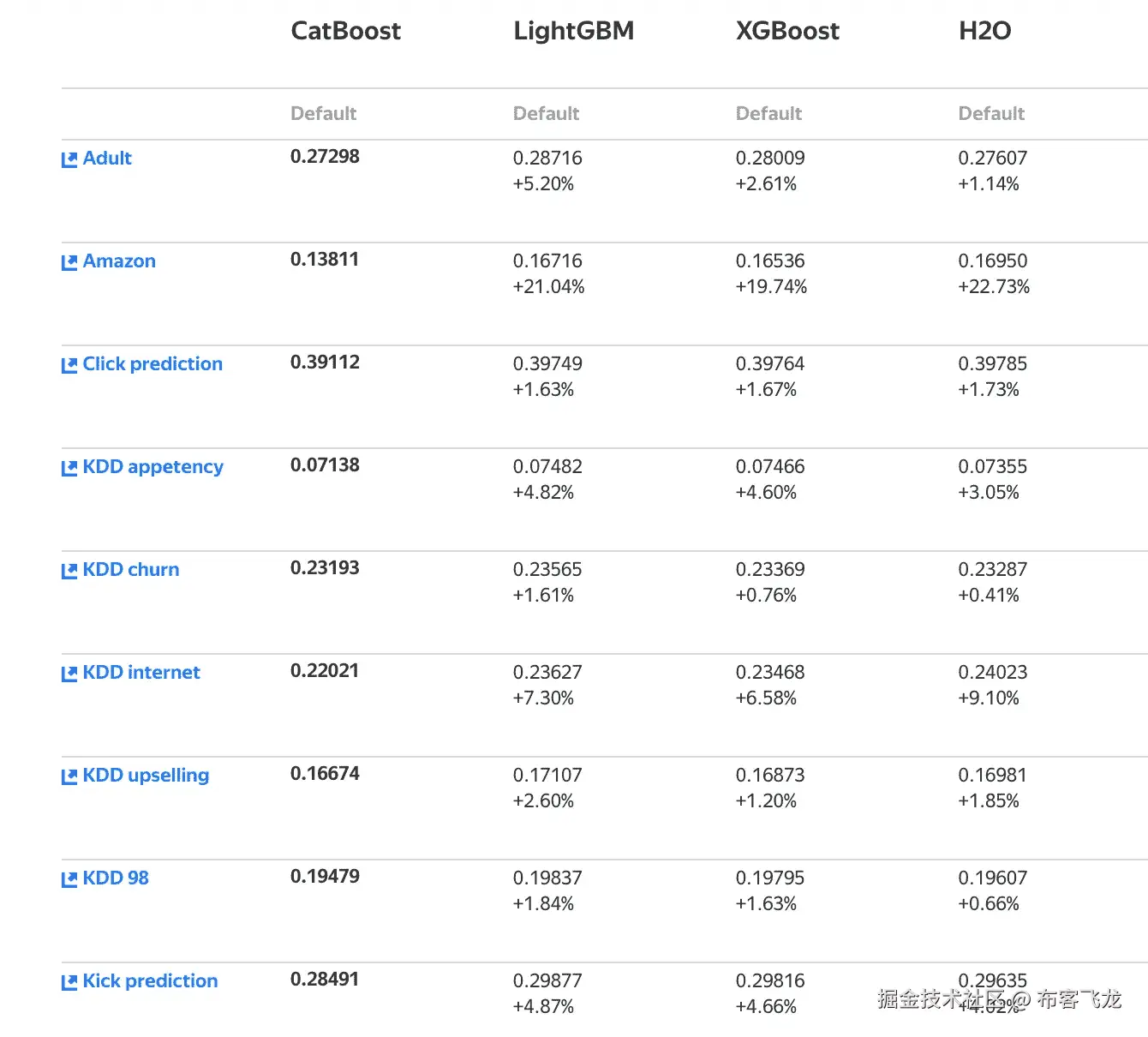
Task: Go to the KDD churn link
Action: (x=131, y=570)
